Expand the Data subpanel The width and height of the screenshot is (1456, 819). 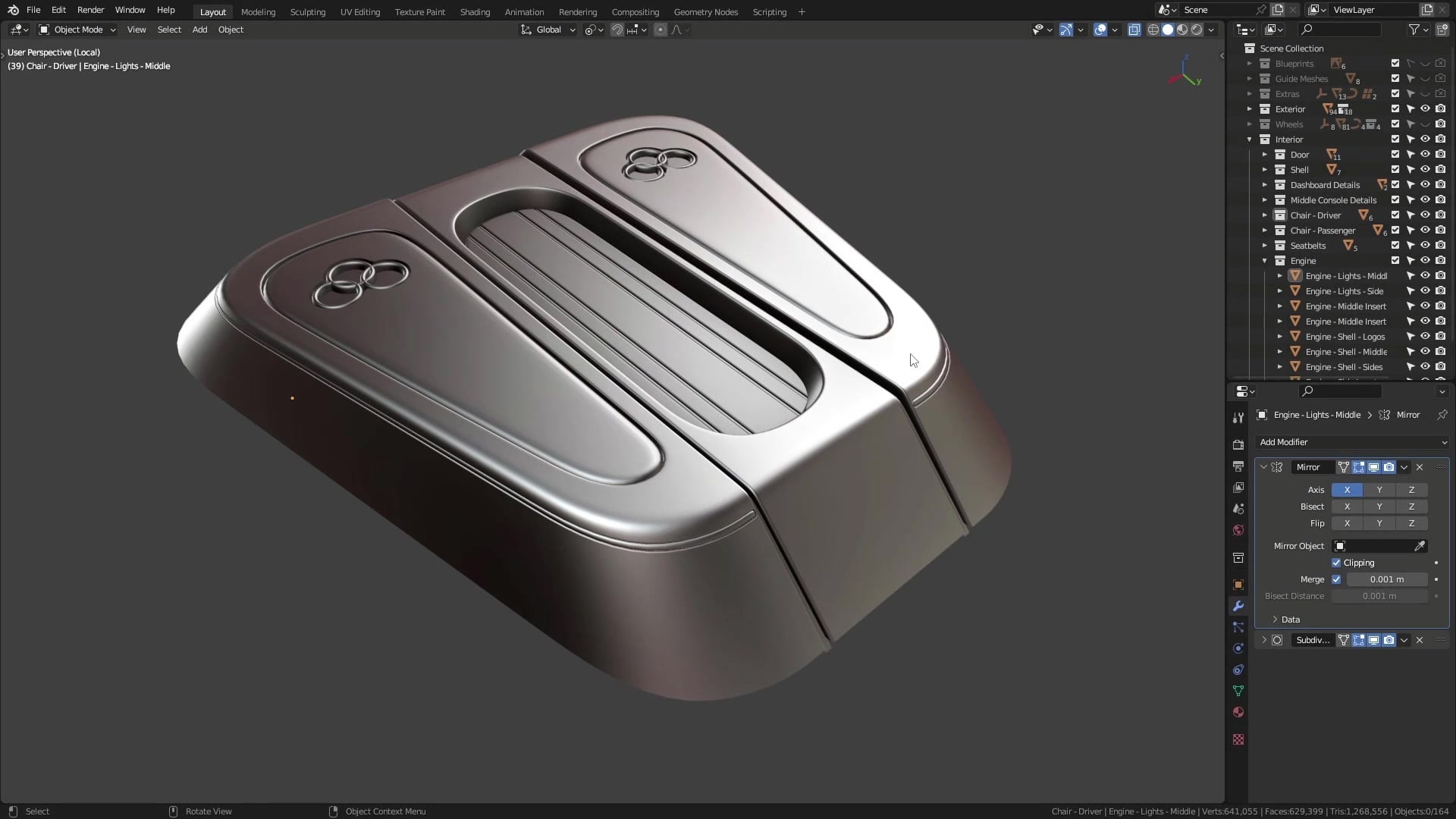(x=1275, y=620)
